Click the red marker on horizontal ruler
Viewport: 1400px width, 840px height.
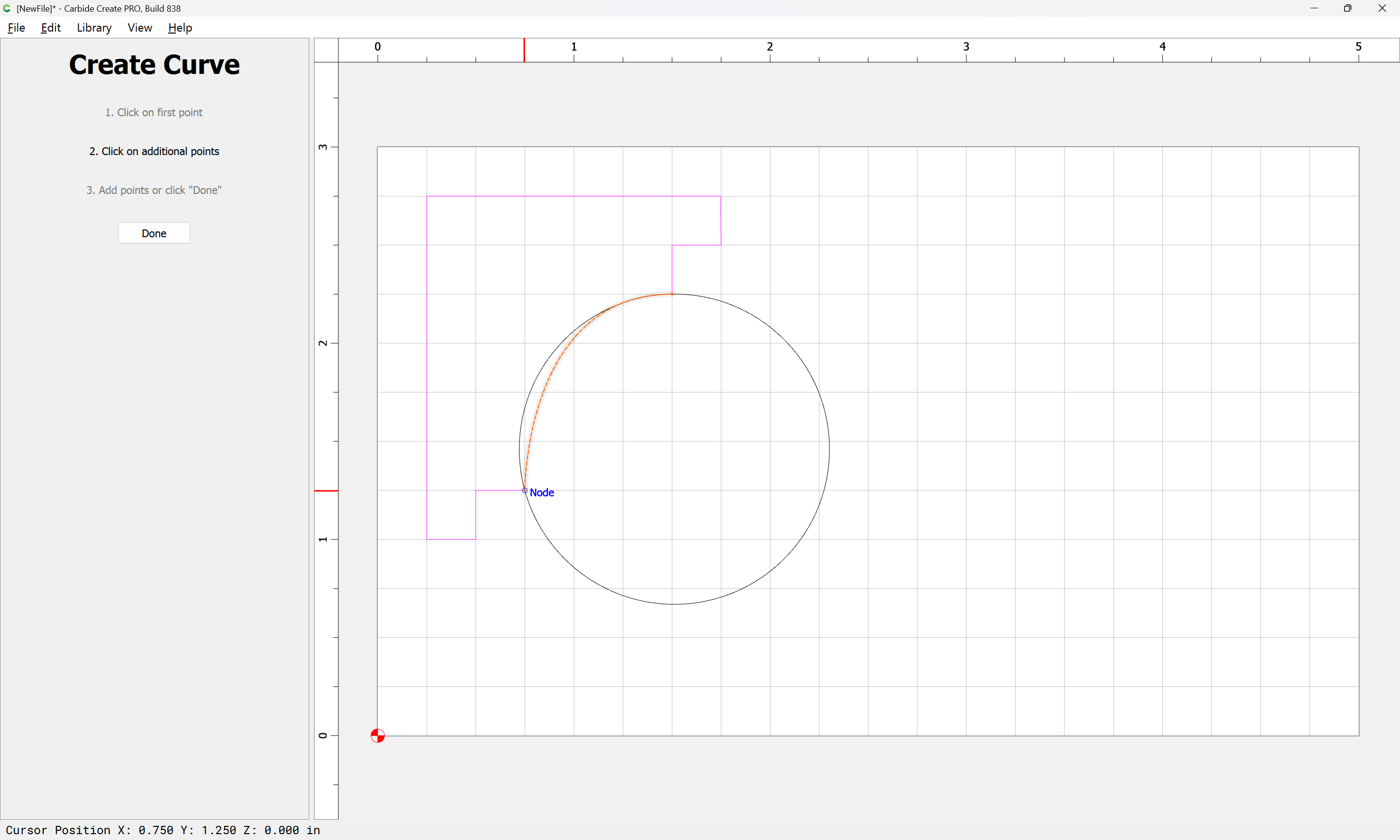524,50
